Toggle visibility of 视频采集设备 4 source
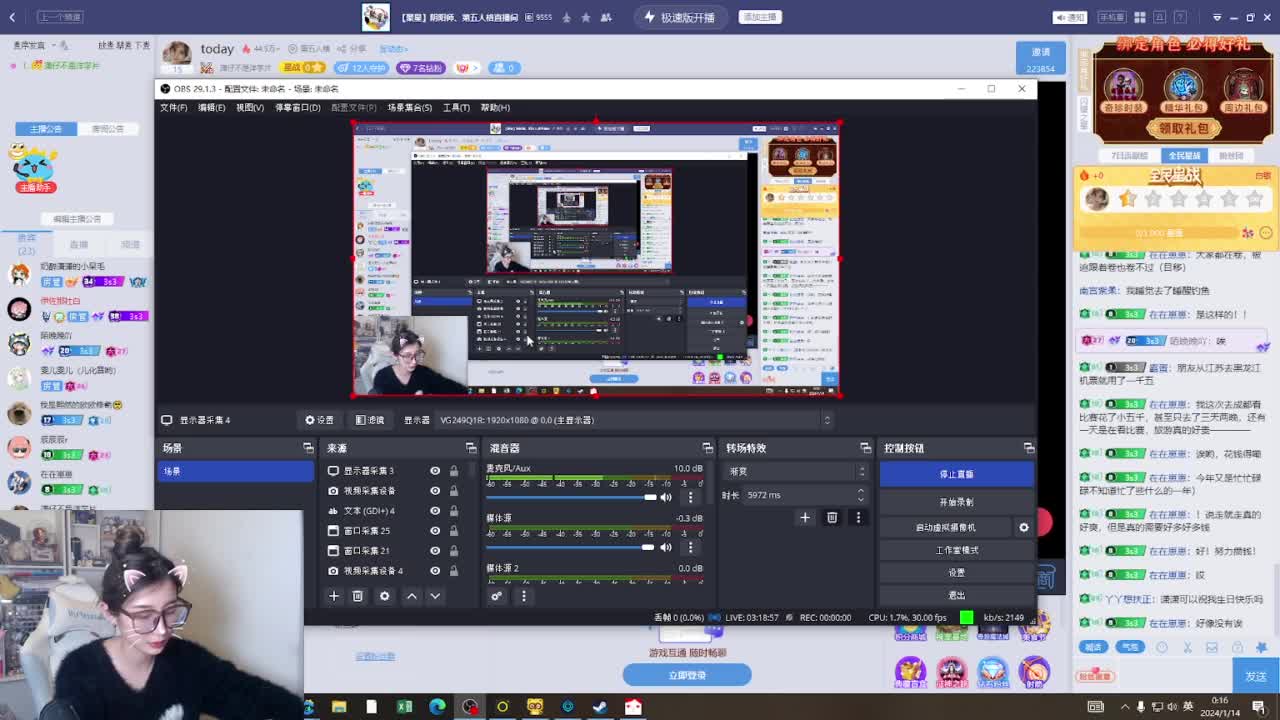Viewport: 1280px width, 720px height. pos(435,571)
